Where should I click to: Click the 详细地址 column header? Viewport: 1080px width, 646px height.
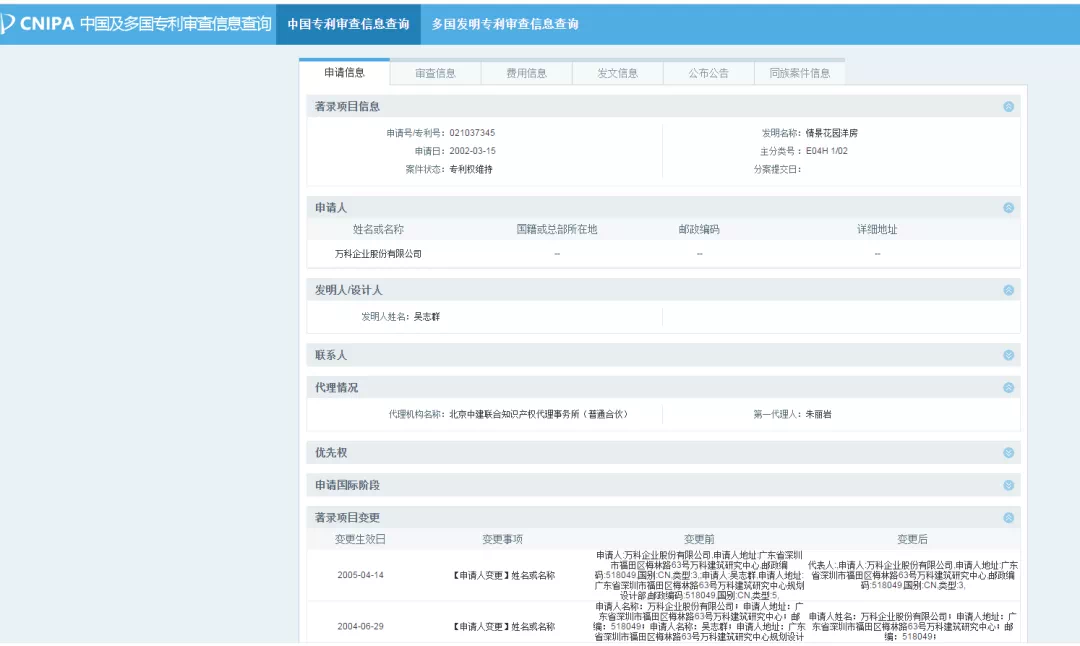(x=877, y=229)
